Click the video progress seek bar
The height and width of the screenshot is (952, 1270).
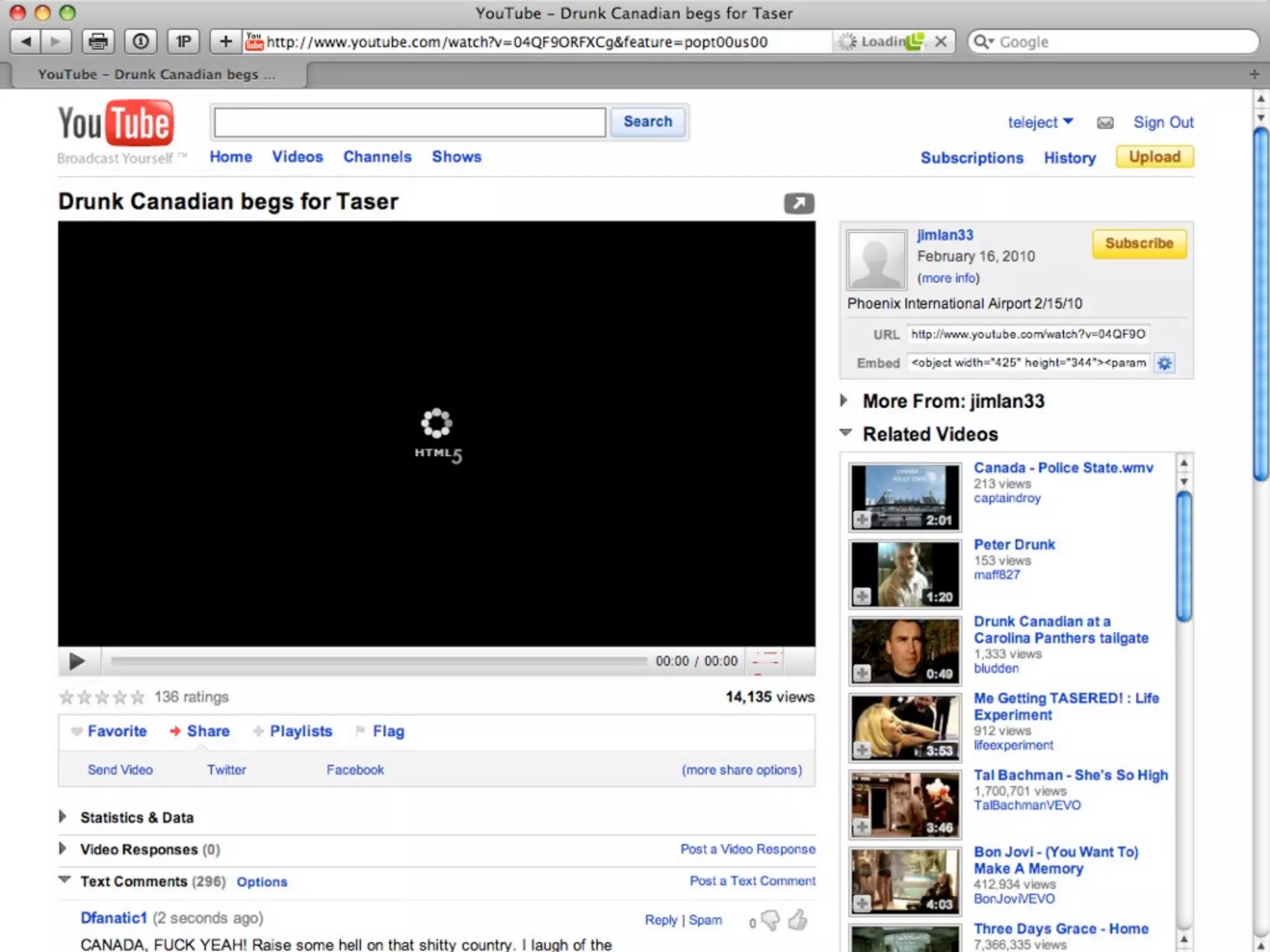tap(378, 661)
